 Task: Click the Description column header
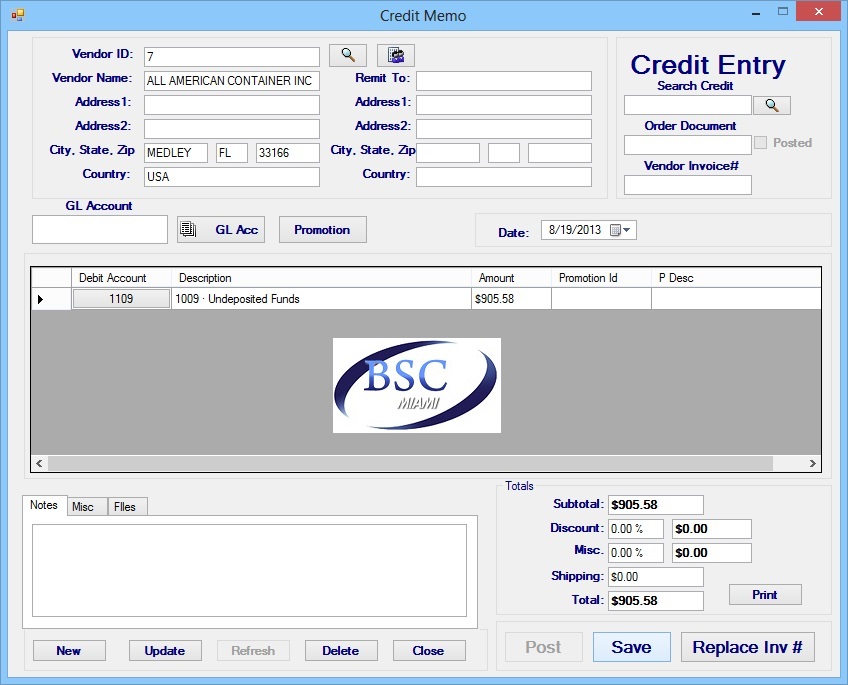click(x=321, y=278)
